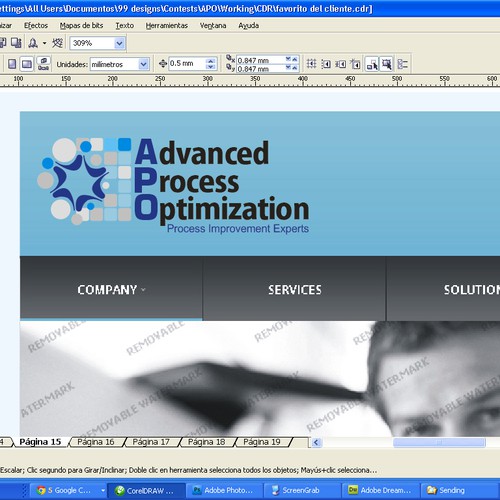
Task: Toggle snap to grid icon
Action: point(311,63)
